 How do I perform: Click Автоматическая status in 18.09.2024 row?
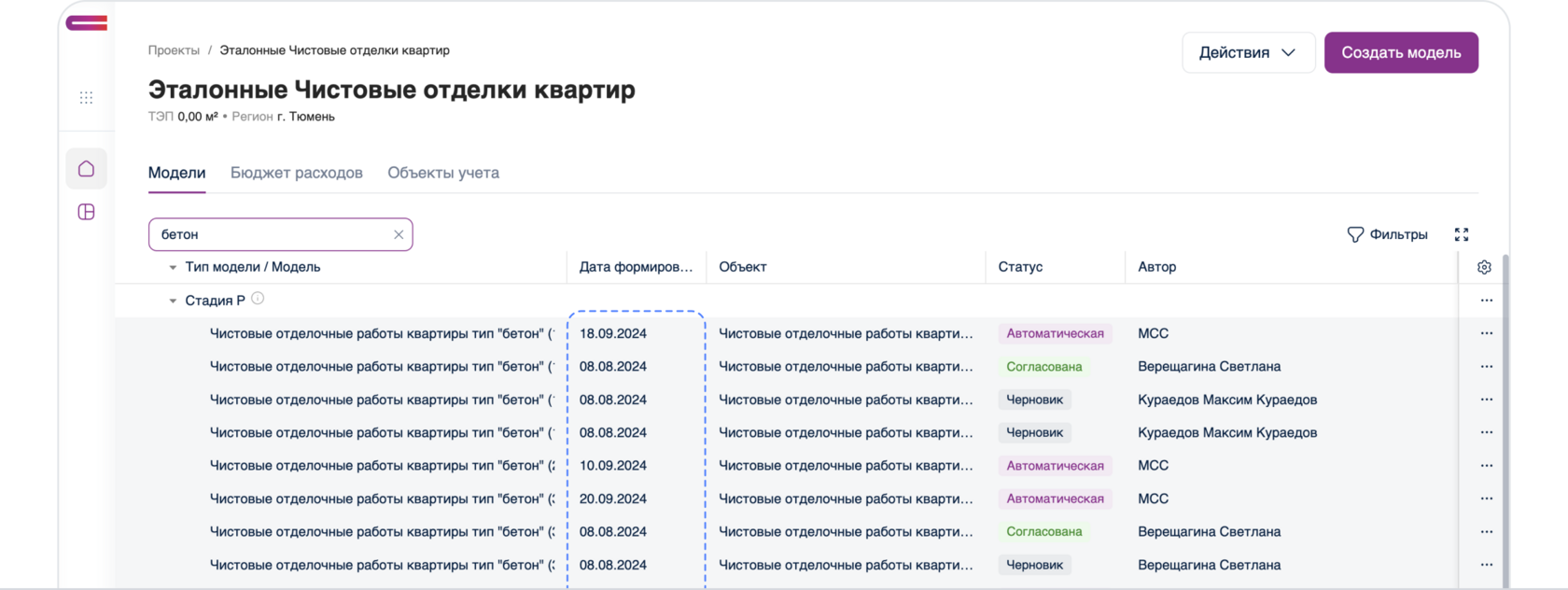(x=1055, y=333)
